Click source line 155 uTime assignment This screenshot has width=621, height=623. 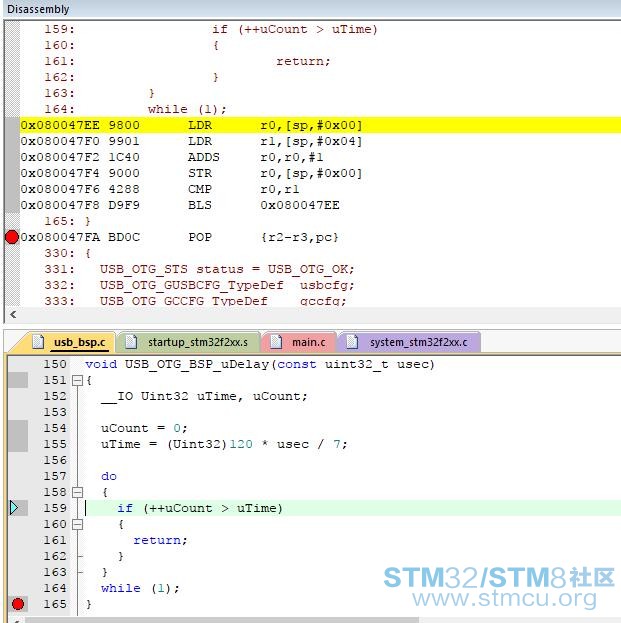[x=224, y=444]
